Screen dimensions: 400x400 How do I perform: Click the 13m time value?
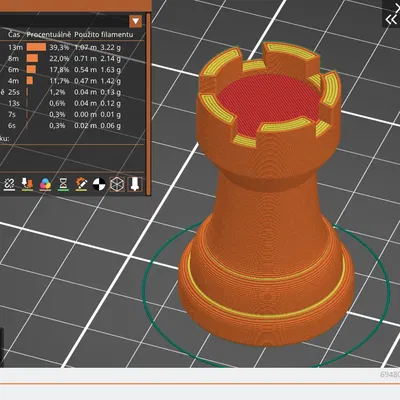(x=15, y=47)
